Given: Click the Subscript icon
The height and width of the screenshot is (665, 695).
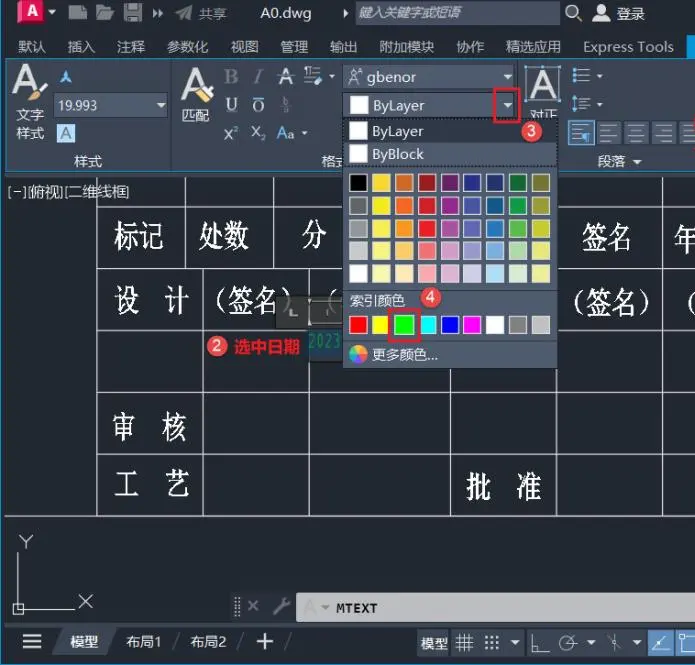Looking at the screenshot, I should pos(258,133).
